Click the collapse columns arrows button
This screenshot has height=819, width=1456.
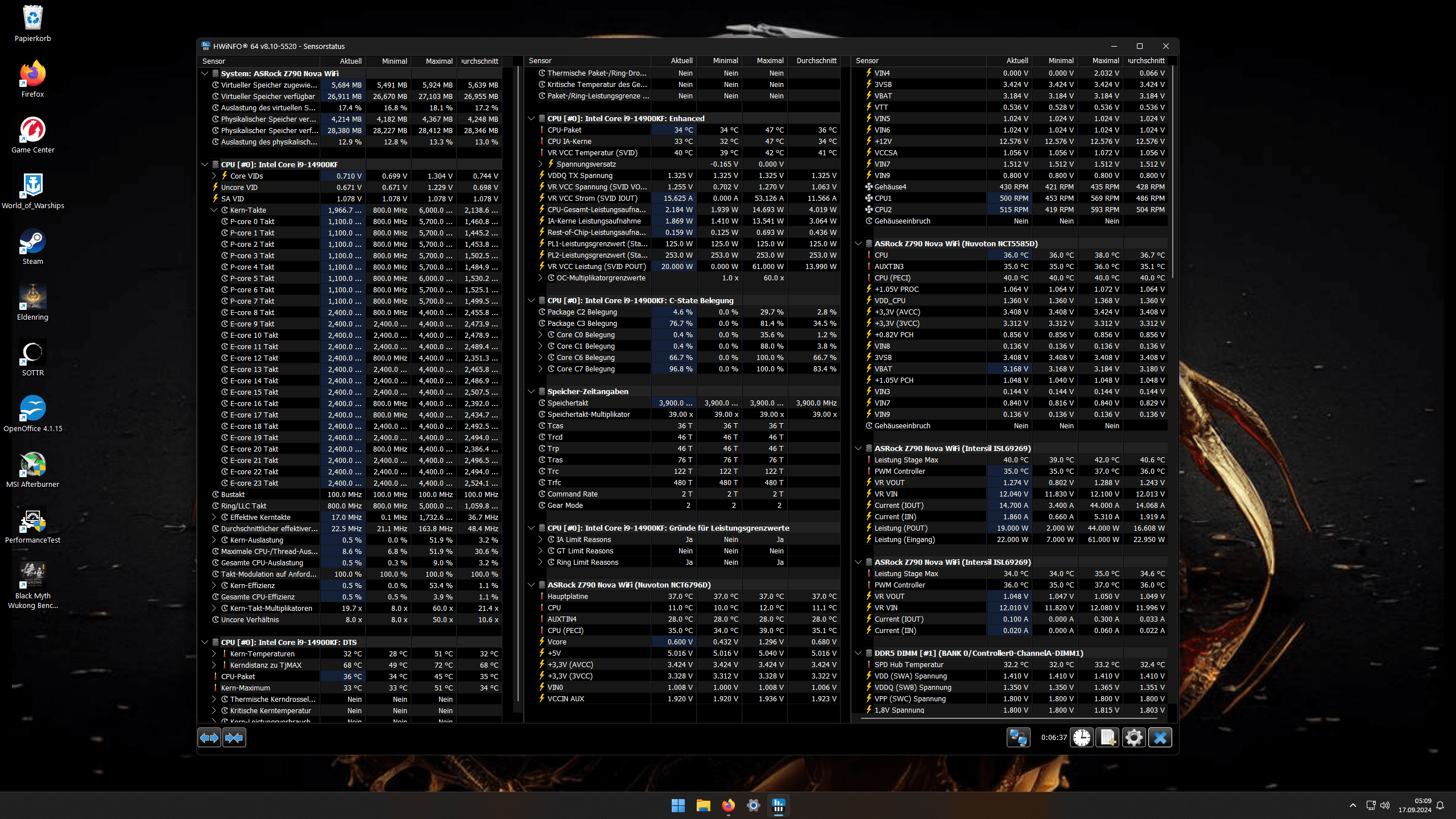pos(234,738)
